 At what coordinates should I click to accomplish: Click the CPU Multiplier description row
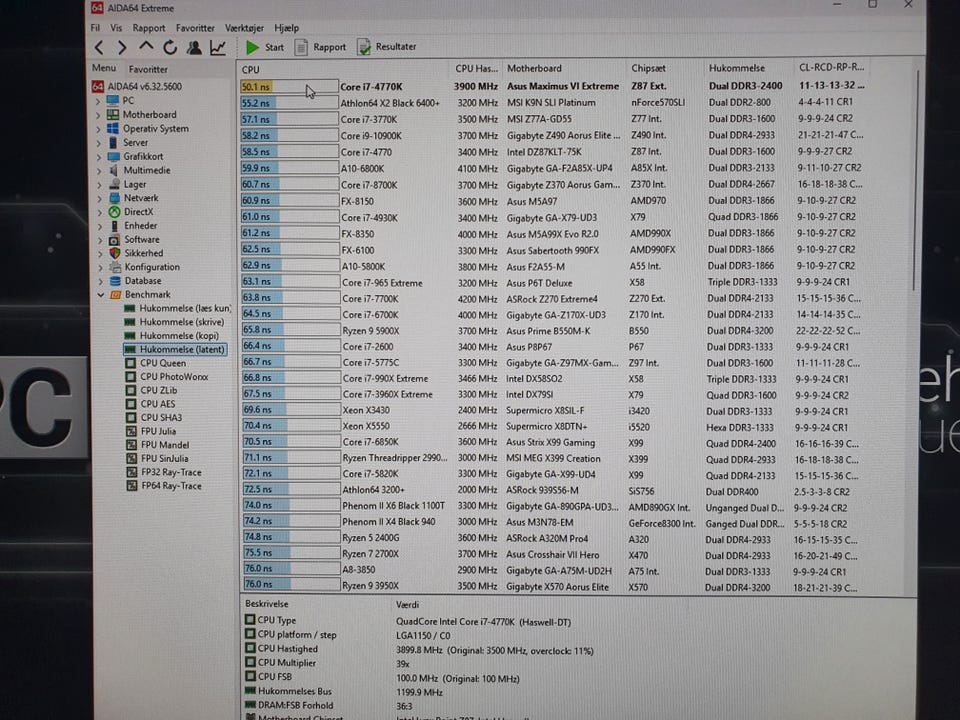tap(328, 663)
